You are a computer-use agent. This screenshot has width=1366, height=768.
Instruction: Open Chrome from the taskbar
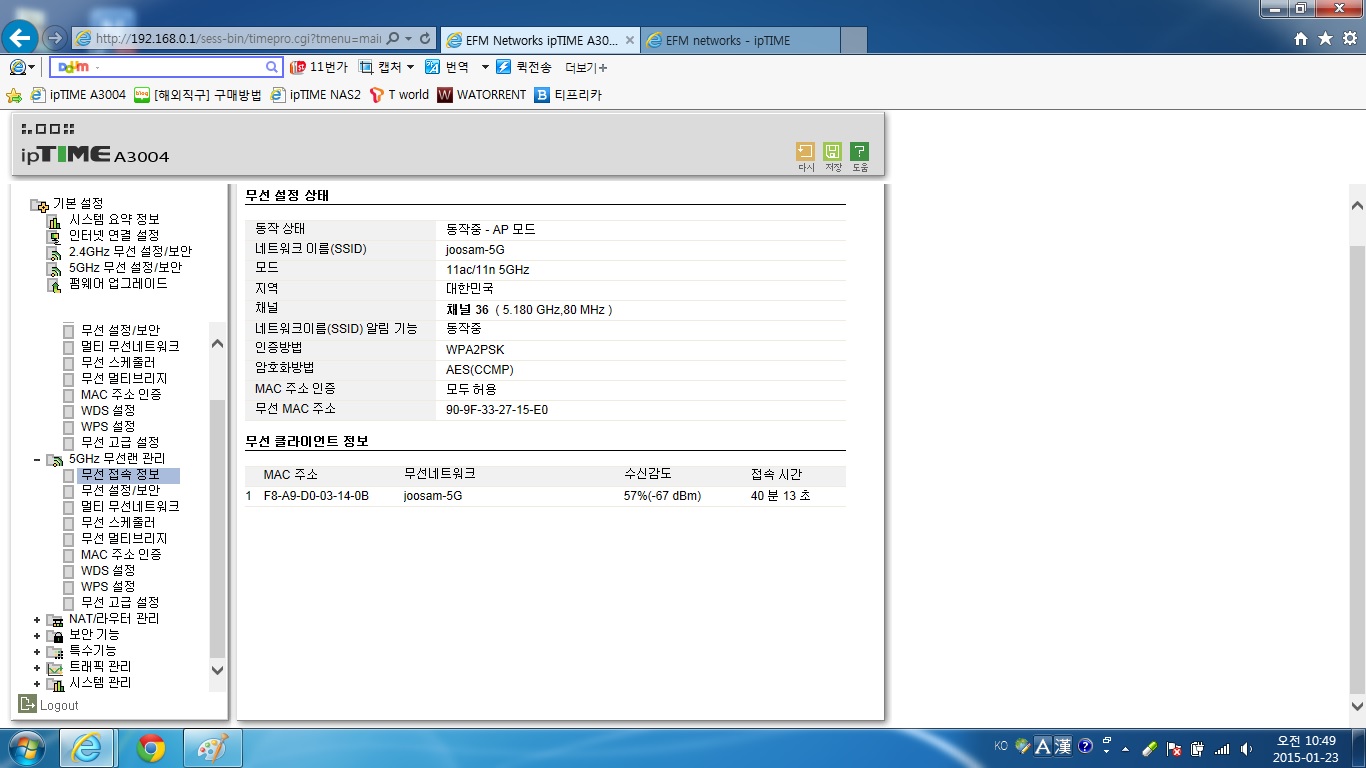click(x=151, y=748)
